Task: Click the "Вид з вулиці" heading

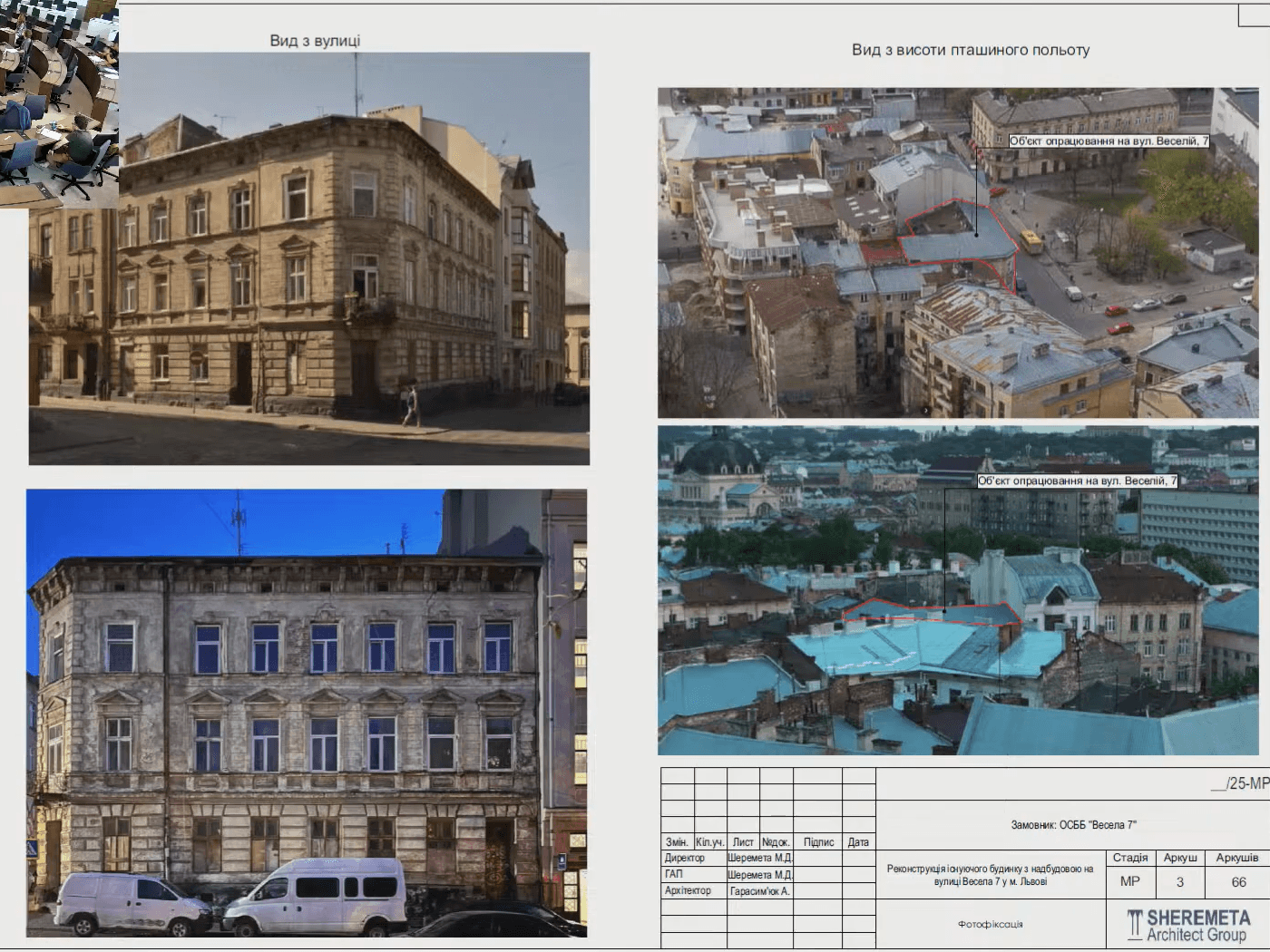Action: pos(315,41)
